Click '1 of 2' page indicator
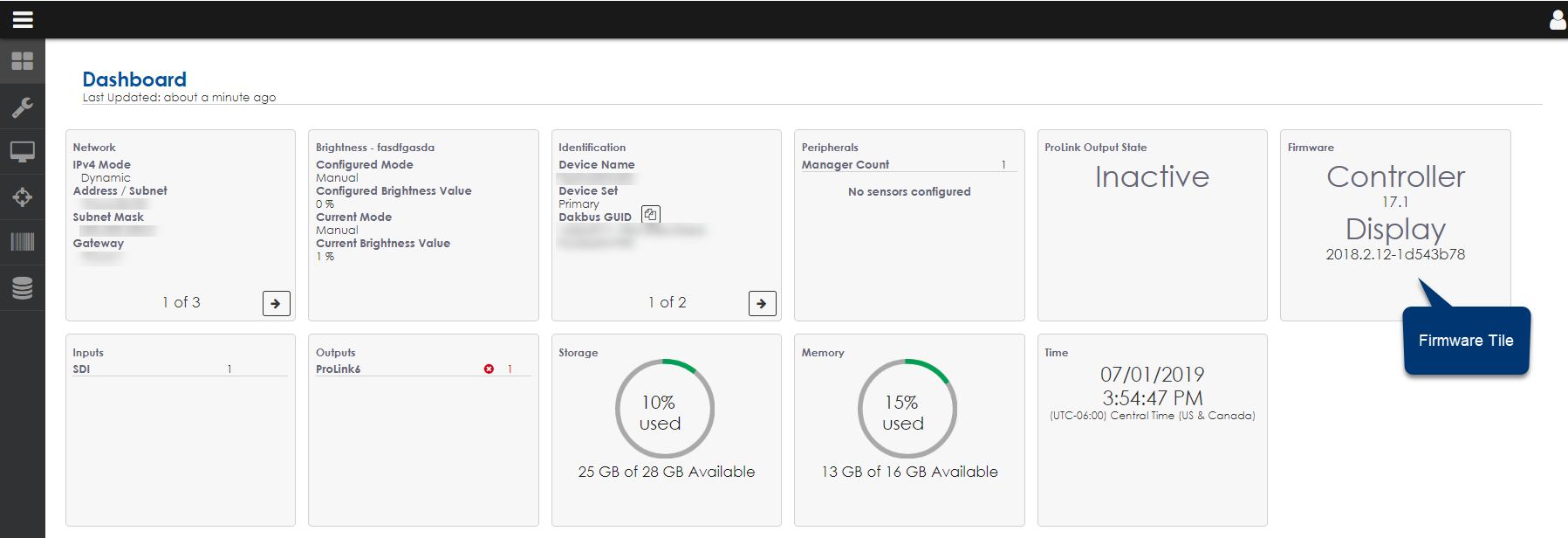Screen dimensions: 1568x538 coord(668,302)
